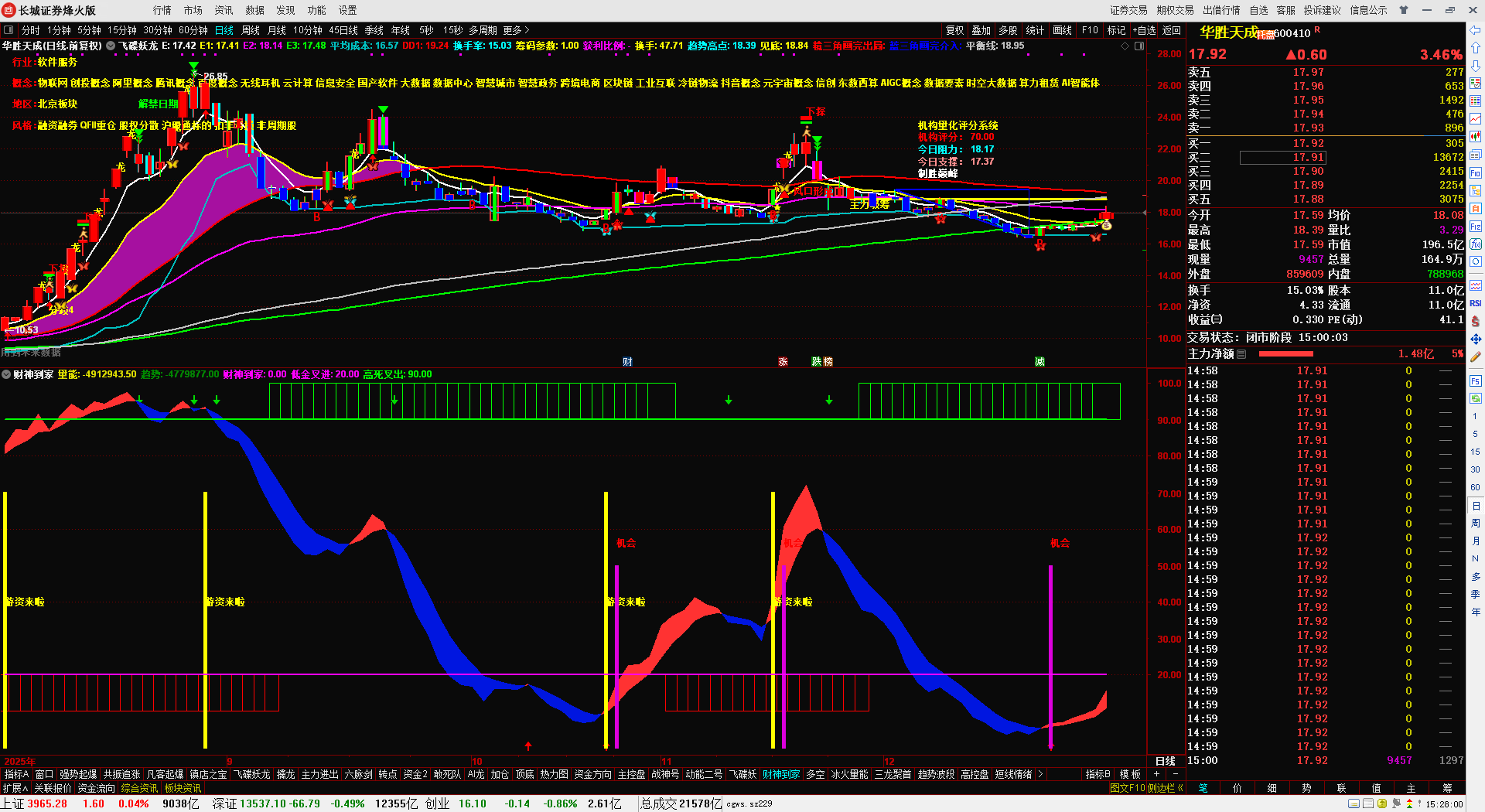
Task: Click the red dollar sign icon
Action: [1476, 321]
